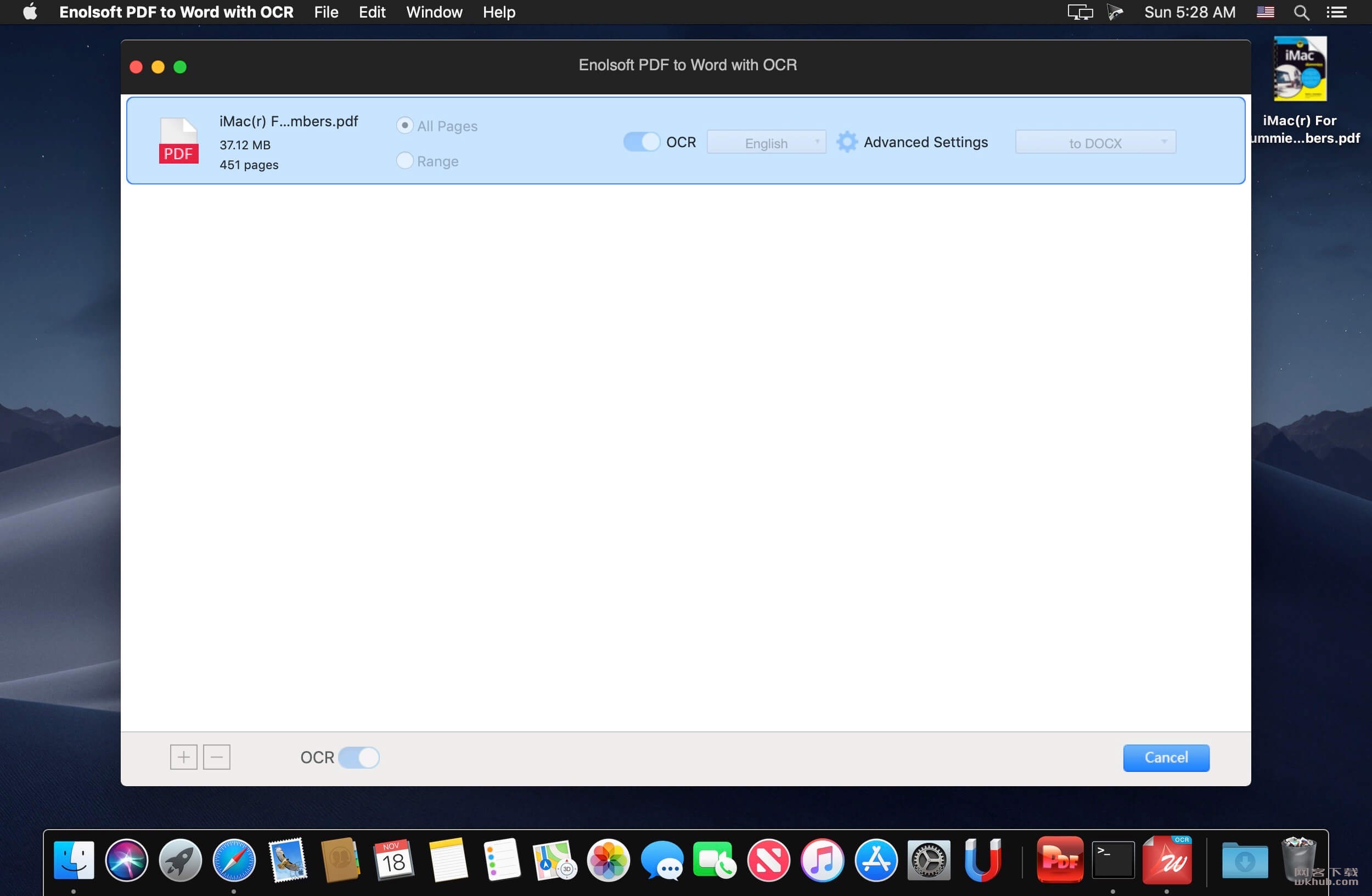Screen dimensions: 1372x896
Task: Open Messages in the dock
Action: 662,860
